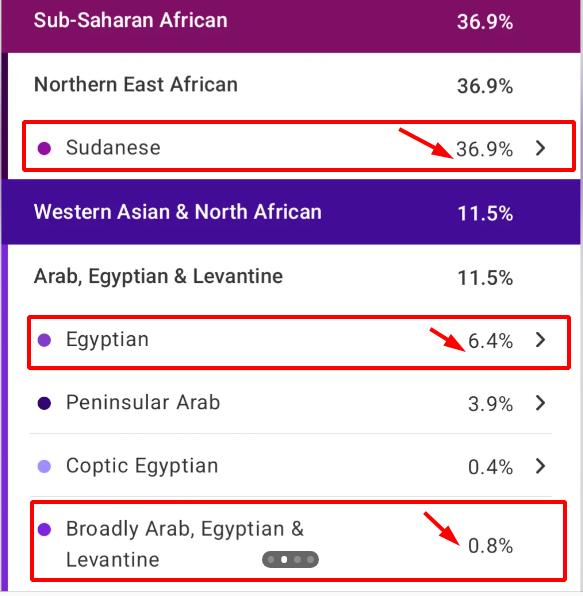
Task: Click the Sudanese label
Action: tap(113, 147)
